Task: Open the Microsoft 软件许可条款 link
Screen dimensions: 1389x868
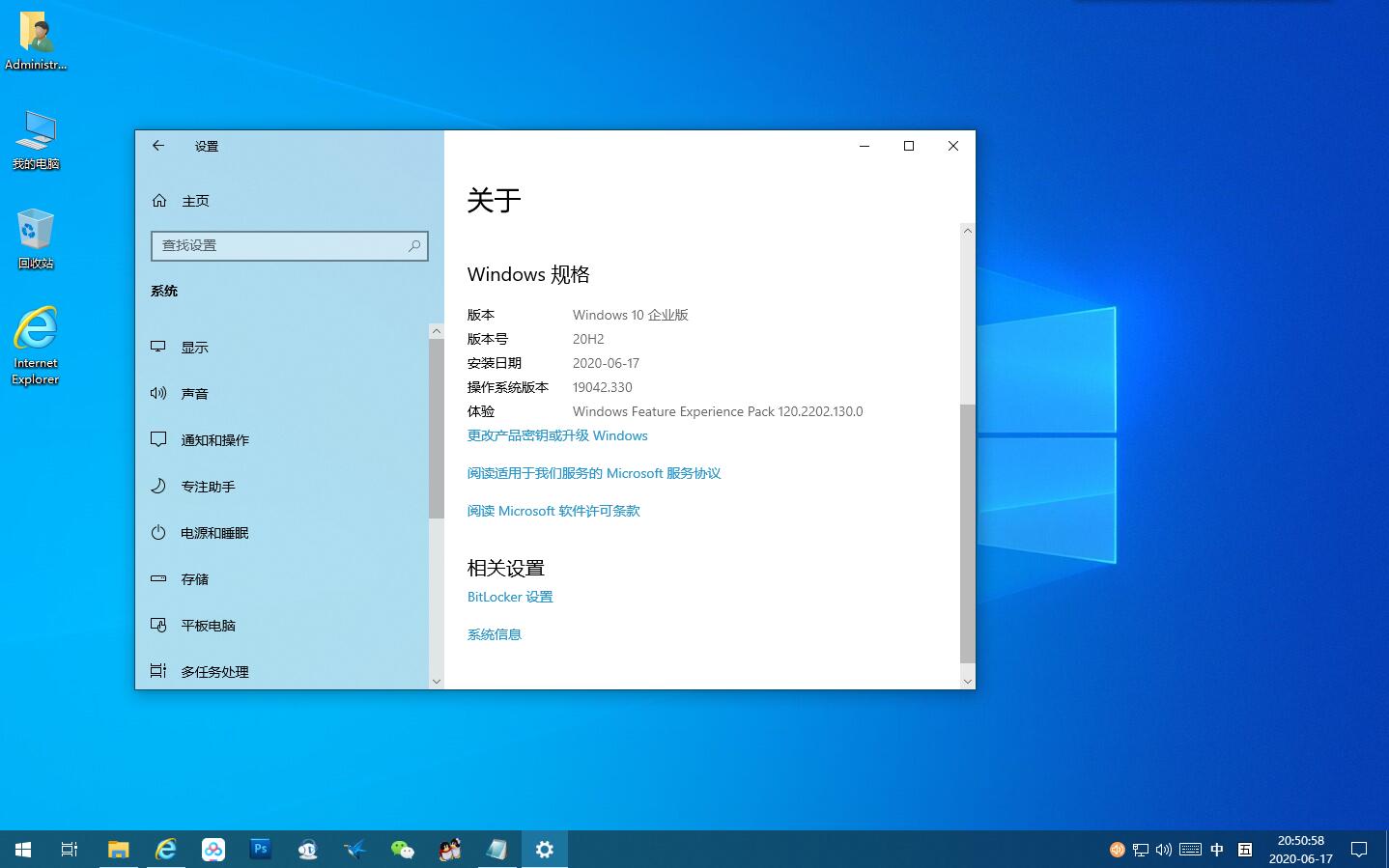Action: pos(553,511)
